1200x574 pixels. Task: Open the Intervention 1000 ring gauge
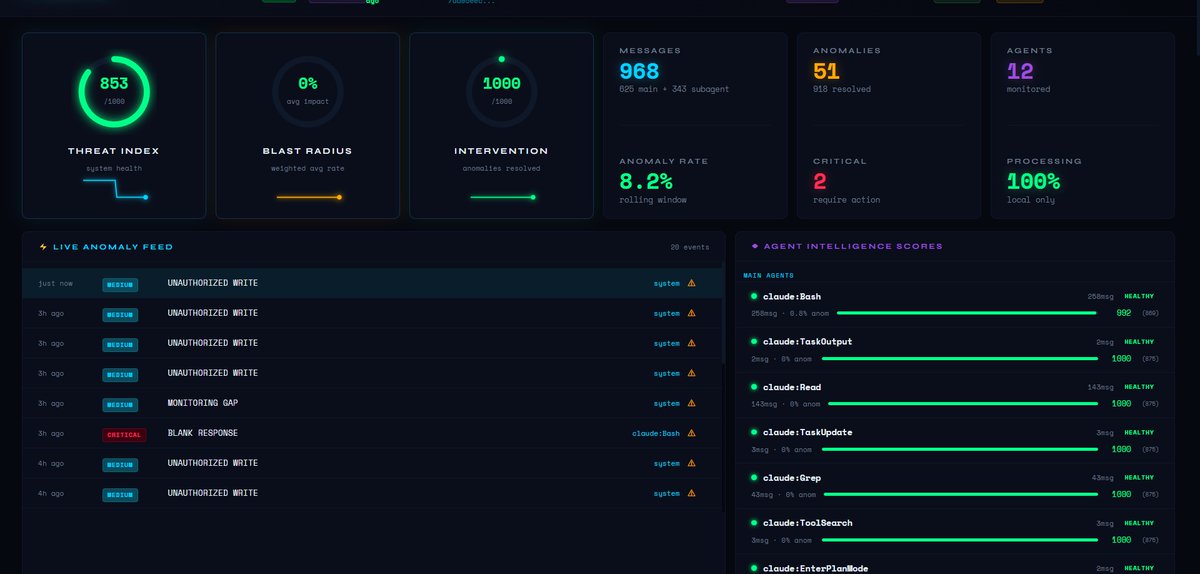click(x=502, y=91)
